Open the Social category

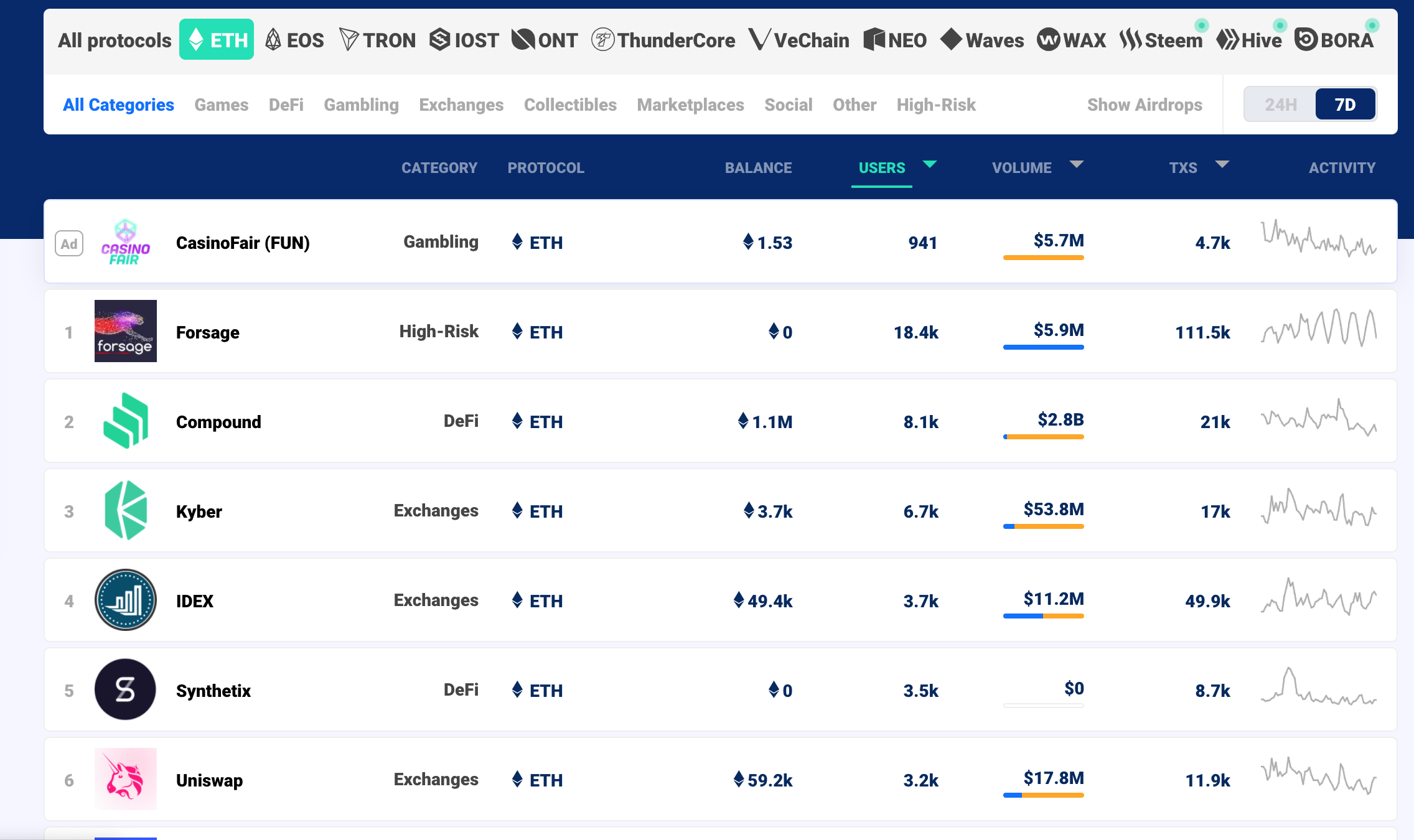pos(789,105)
